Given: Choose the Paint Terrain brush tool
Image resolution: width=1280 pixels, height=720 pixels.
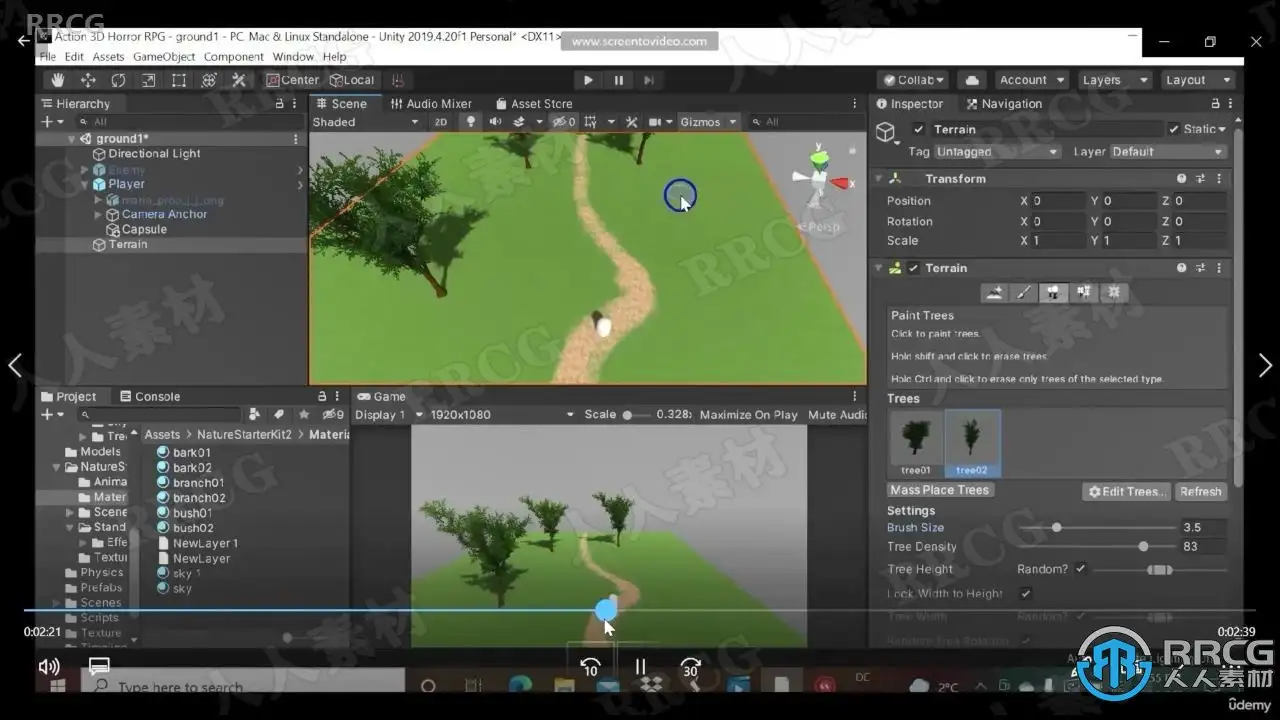Looking at the screenshot, I should click(x=1023, y=292).
